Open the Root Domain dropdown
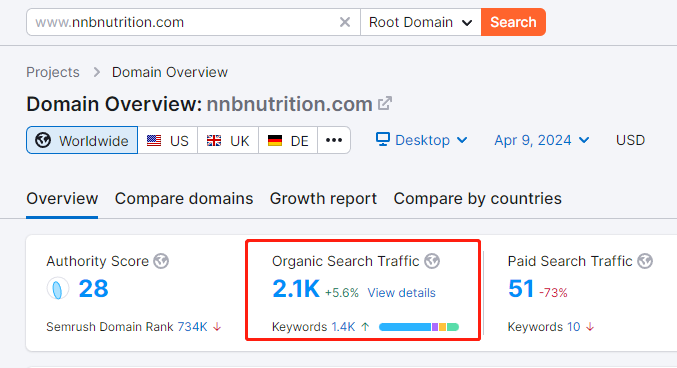 click(x=421, y=22)
